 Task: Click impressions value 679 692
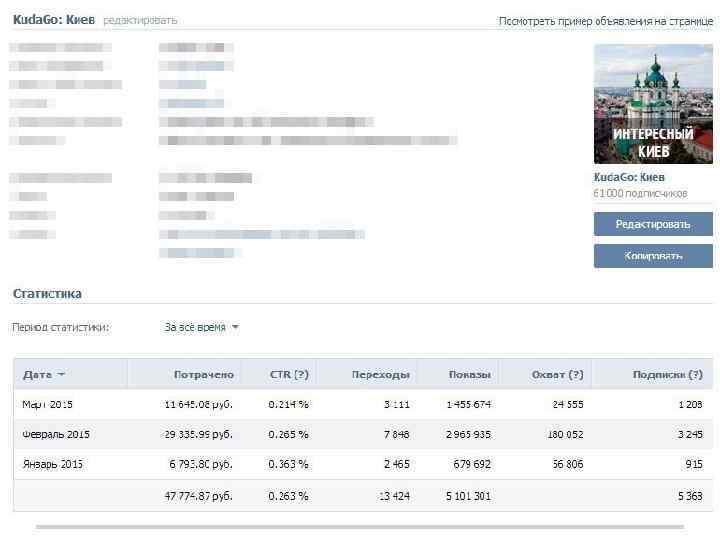472,464
